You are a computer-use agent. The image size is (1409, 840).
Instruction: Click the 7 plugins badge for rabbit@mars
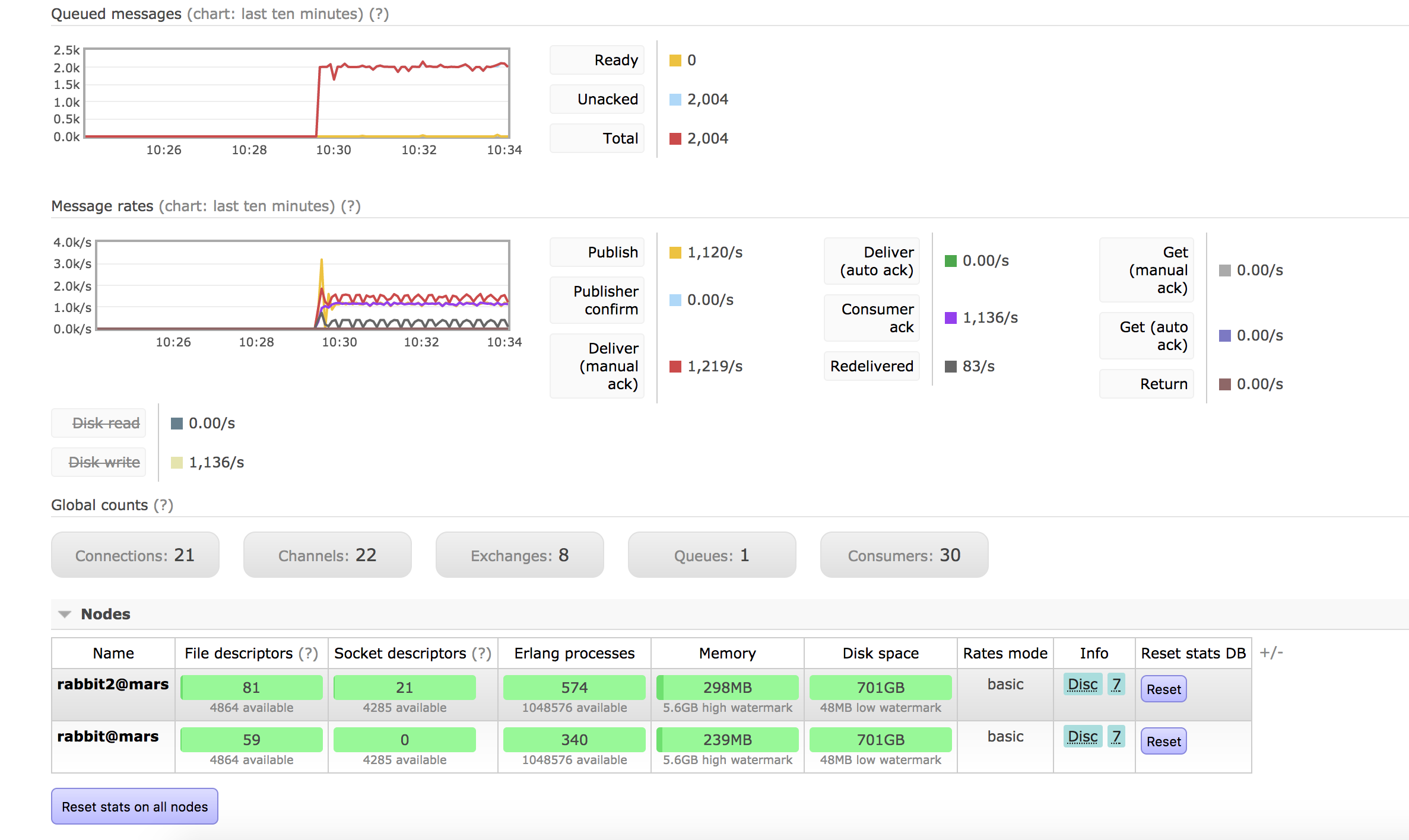(x=1116, y=736)
